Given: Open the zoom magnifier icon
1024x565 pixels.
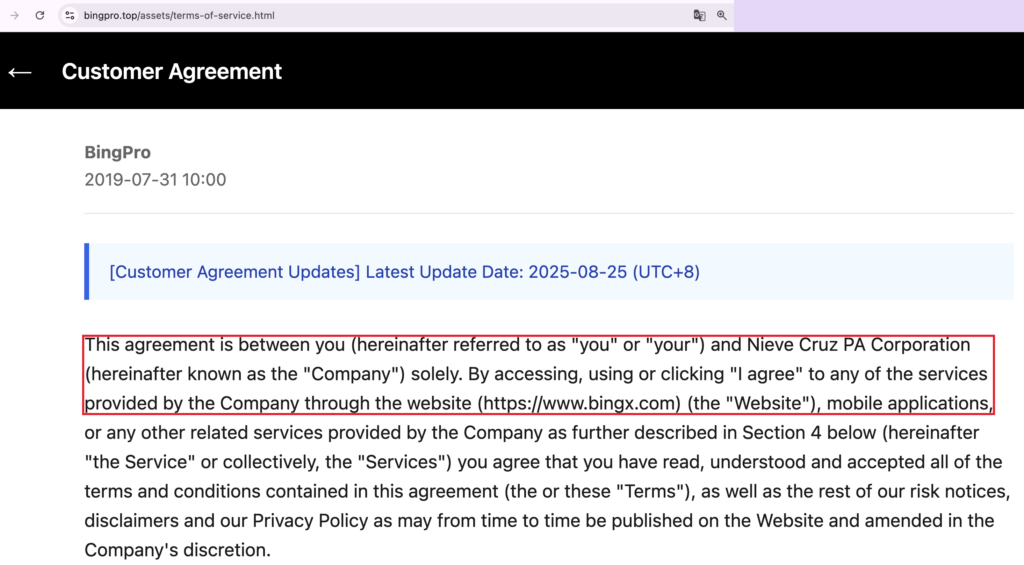Looking at the screenshot, I should [x=722, y=15].
